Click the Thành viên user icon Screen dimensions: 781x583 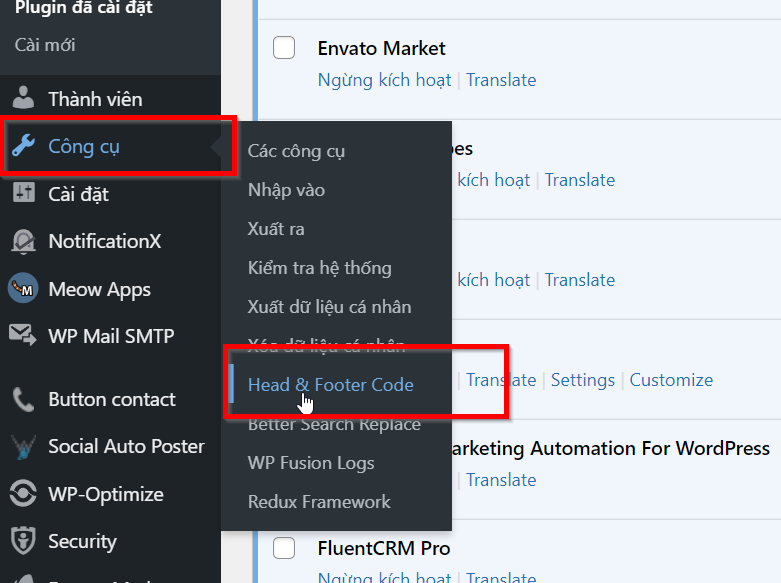pyautogui.click(x=23, y=98)
